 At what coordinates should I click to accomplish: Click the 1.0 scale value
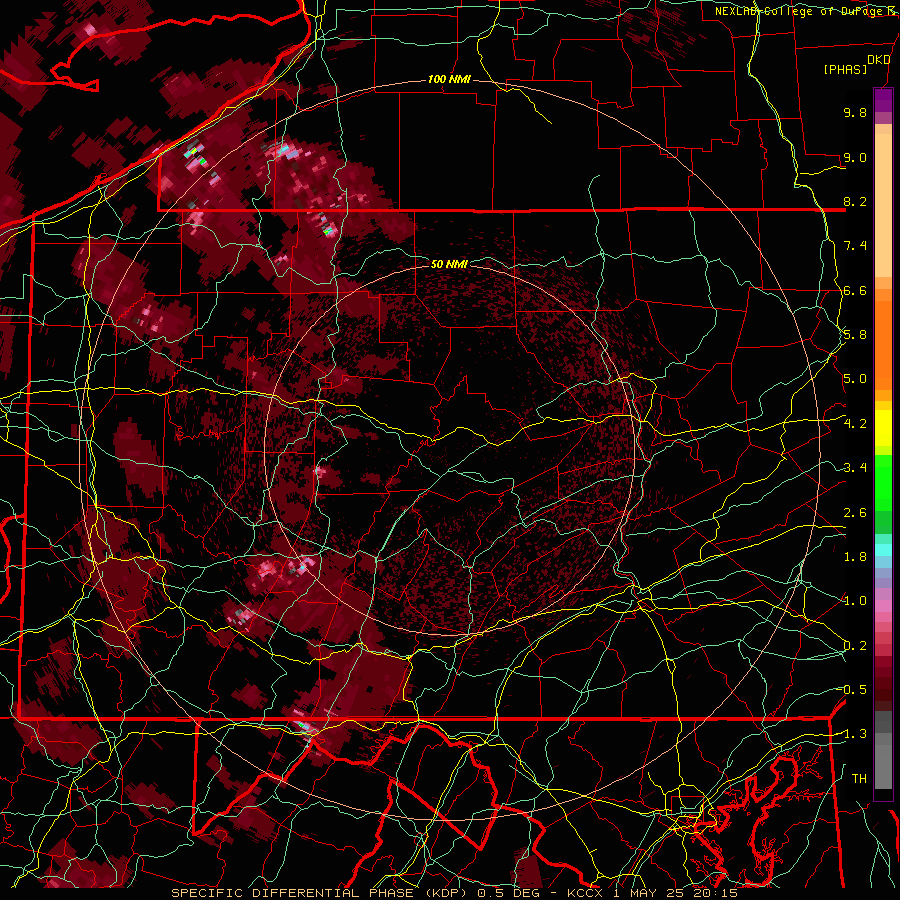coord(855,602)
